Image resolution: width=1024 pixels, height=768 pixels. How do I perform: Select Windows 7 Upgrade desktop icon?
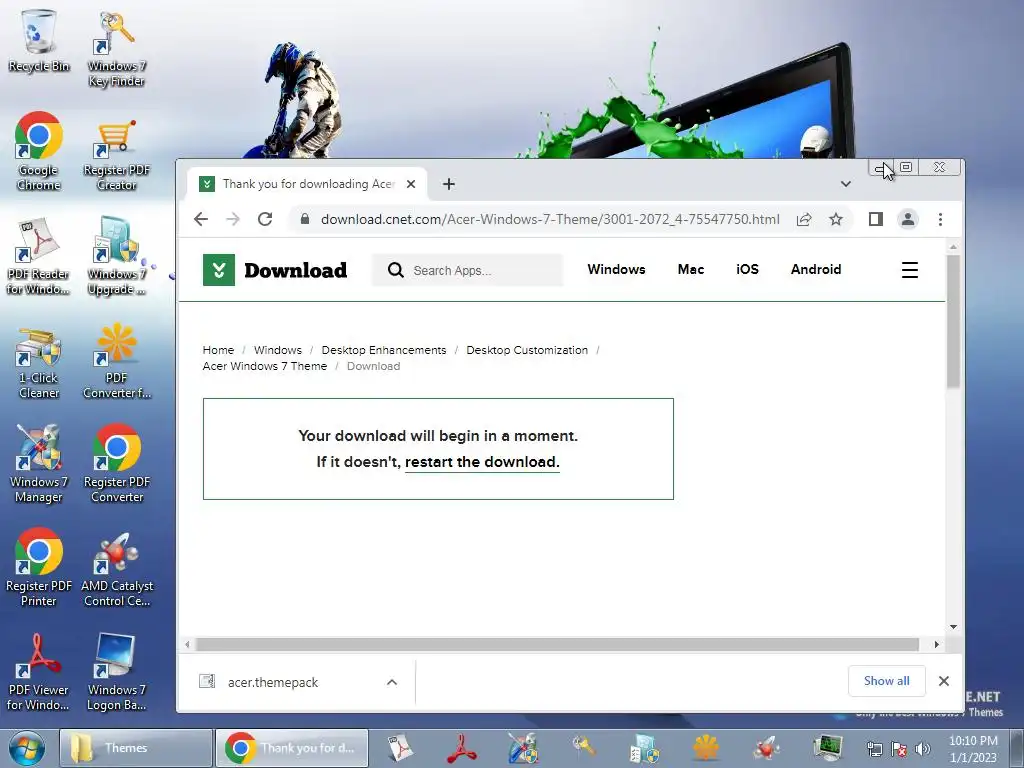tap(116, 257)
